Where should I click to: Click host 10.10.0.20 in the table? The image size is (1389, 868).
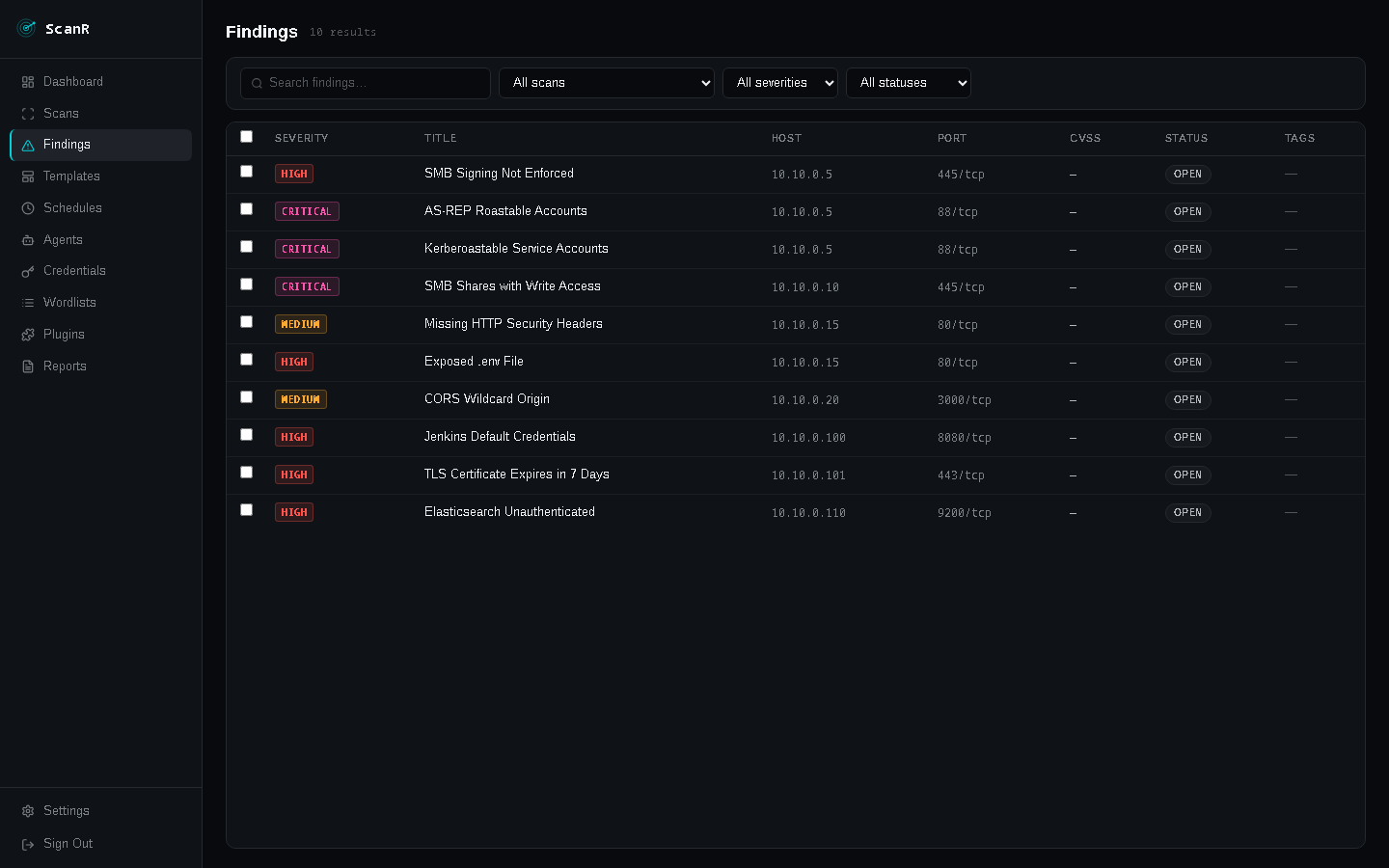pyautogui.click(x=805, y=400)
